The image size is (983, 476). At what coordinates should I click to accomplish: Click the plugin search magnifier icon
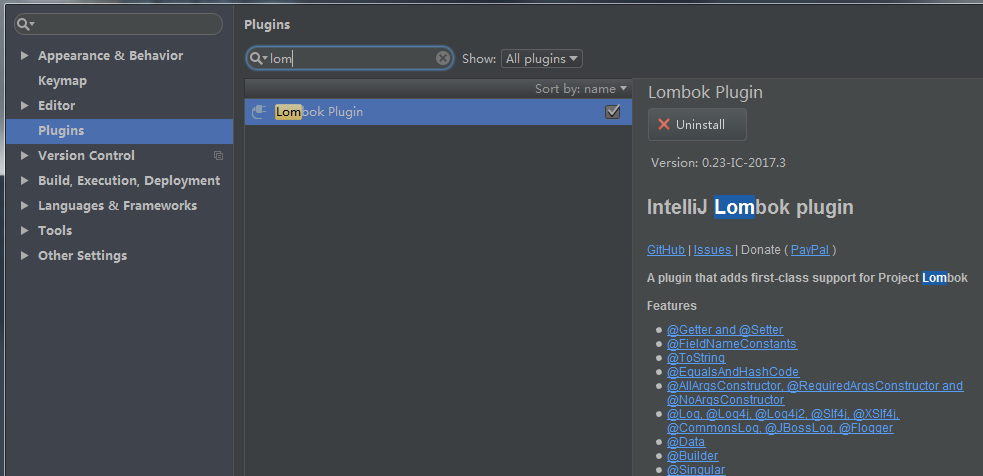[x=257, y=58]
